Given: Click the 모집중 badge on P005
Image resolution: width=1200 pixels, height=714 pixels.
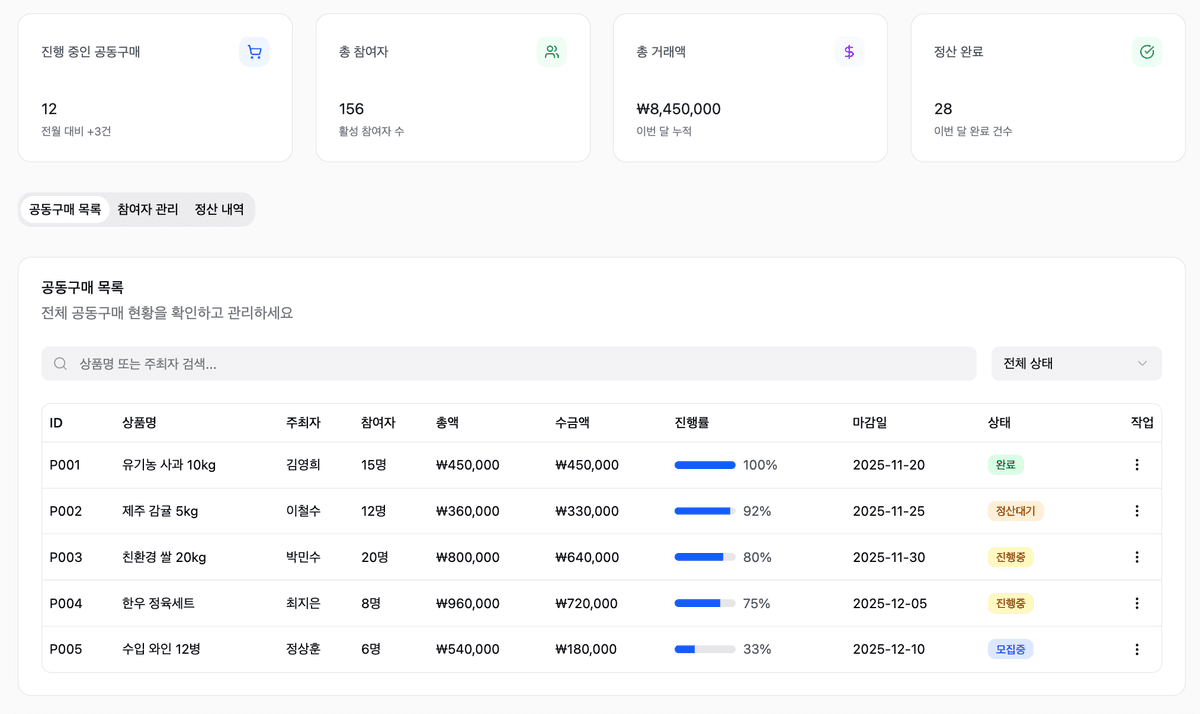Looking at the screenshot, I should 1010,649.
